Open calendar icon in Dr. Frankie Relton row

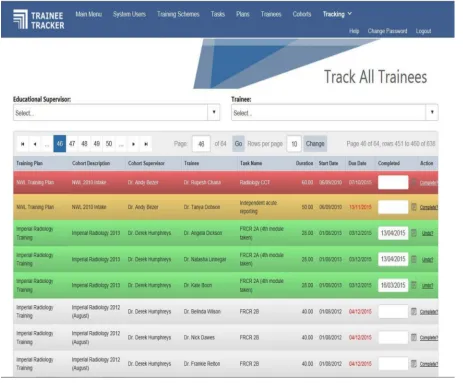click(414, 364)
